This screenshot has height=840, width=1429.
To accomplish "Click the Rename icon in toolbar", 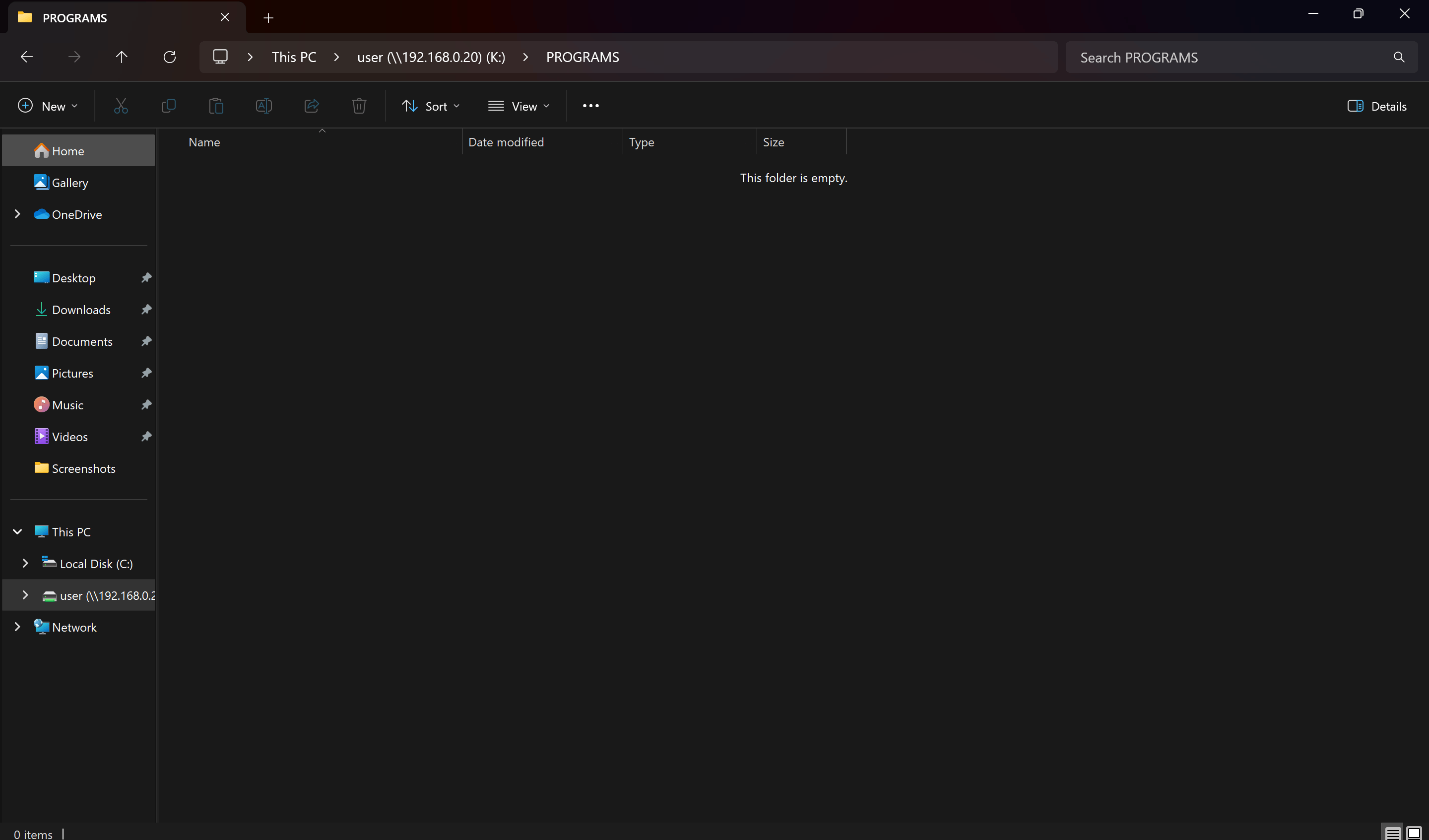I will click(263, 106).
